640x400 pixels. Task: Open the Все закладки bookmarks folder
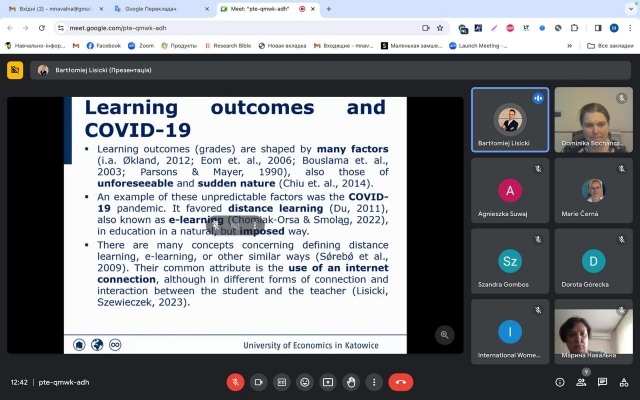tap(610, 45)
